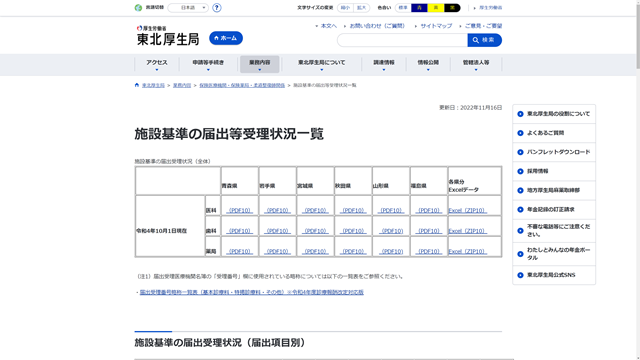Open 青森県 医科 PDF link
Viewport: 640px width, 360px height.
pos(240,211)
